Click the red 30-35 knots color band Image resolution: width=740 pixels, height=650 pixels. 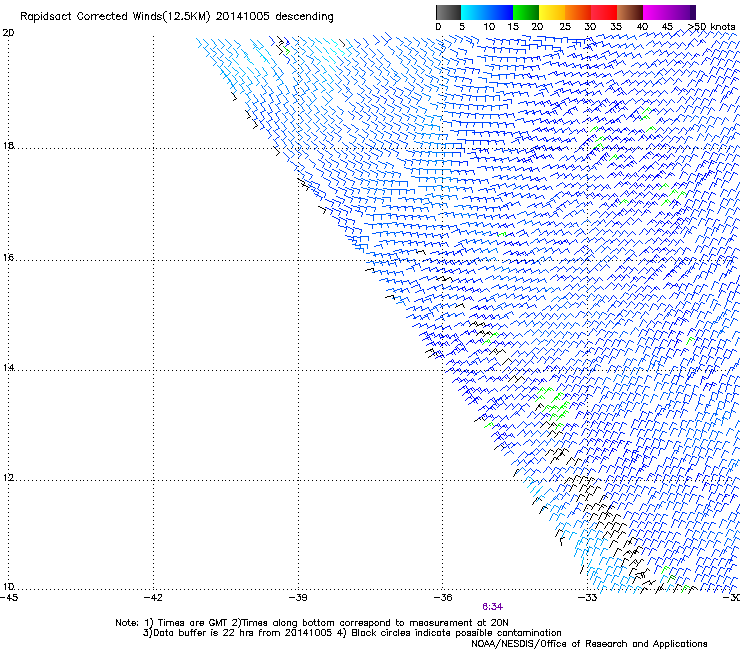pos(604,12)
